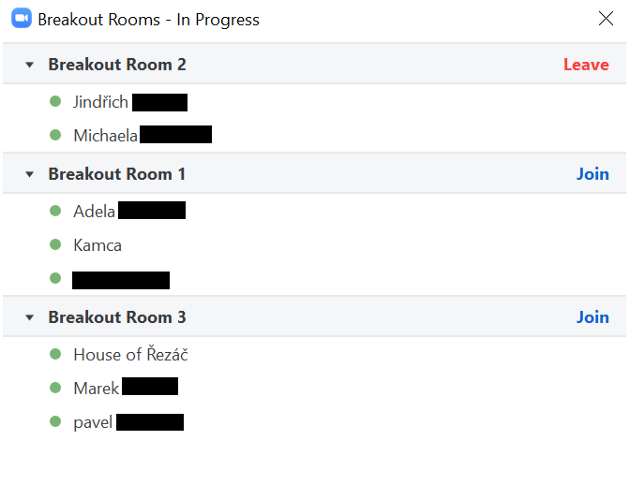
Task: Select participant Marek in Room 3
Action: coord(96,388)
